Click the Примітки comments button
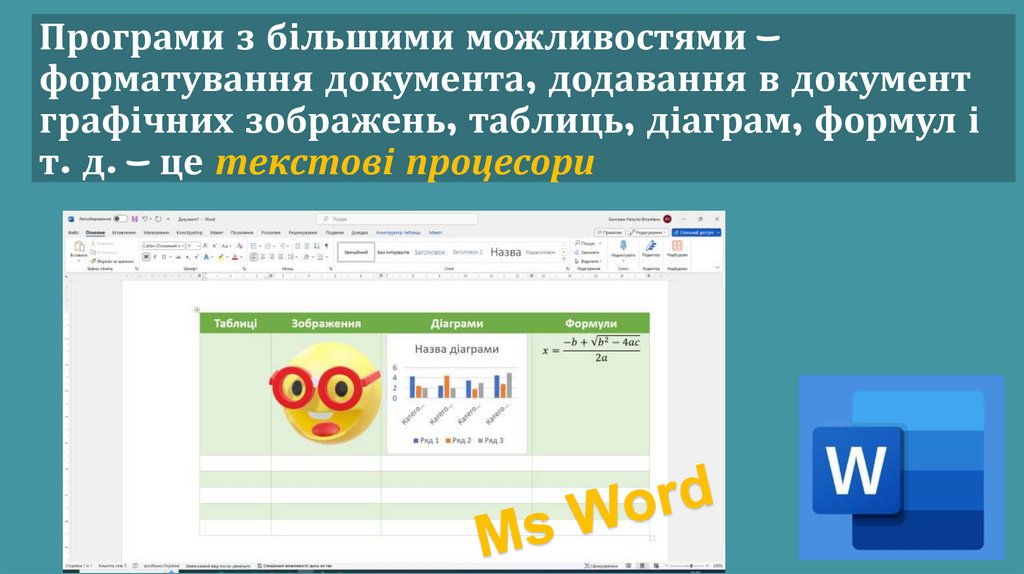Image resolution: width=1024 pixels, height=574 pixels. click(610, 232)
